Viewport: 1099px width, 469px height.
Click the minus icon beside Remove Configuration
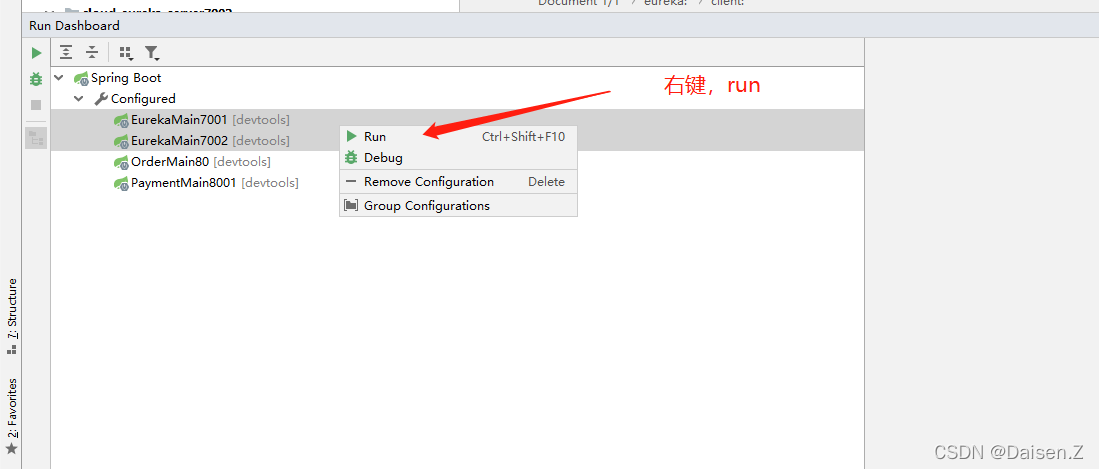click(x=351, y=182)
